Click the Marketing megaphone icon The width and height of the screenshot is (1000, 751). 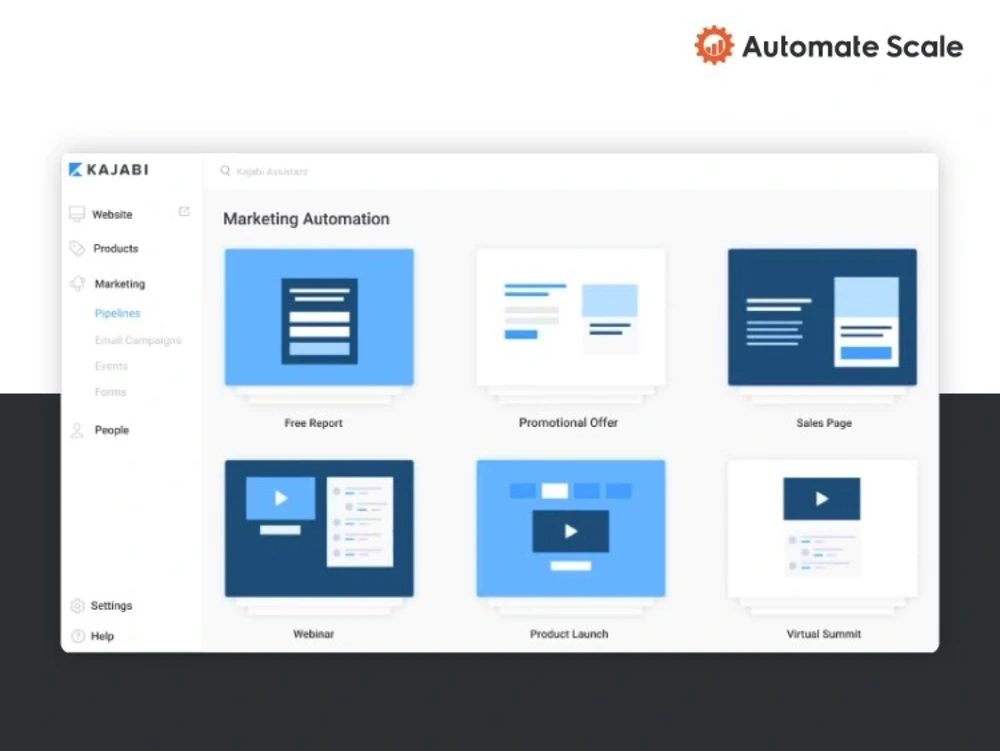click(77, 284)
